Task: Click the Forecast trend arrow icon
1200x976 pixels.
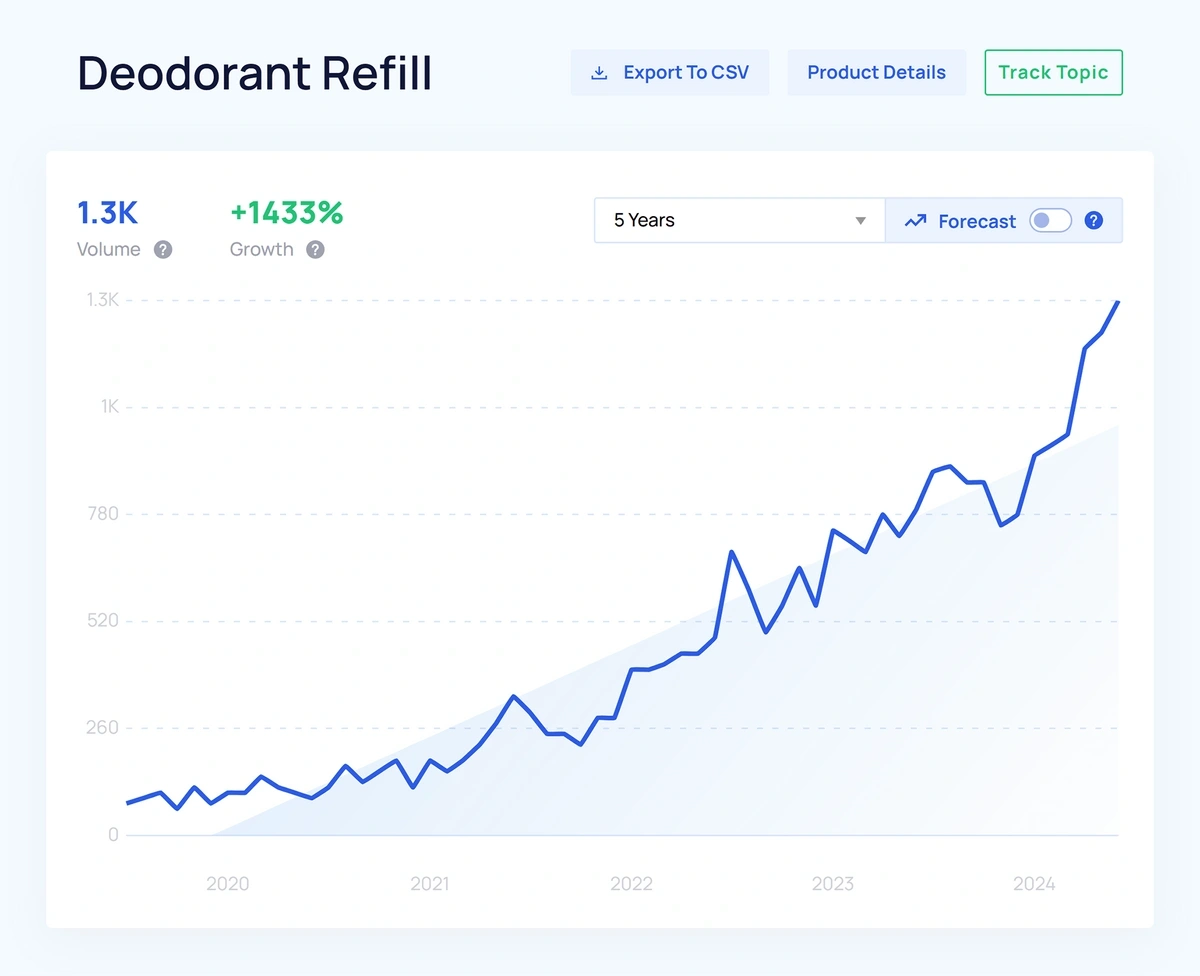Action: (915, 221)
